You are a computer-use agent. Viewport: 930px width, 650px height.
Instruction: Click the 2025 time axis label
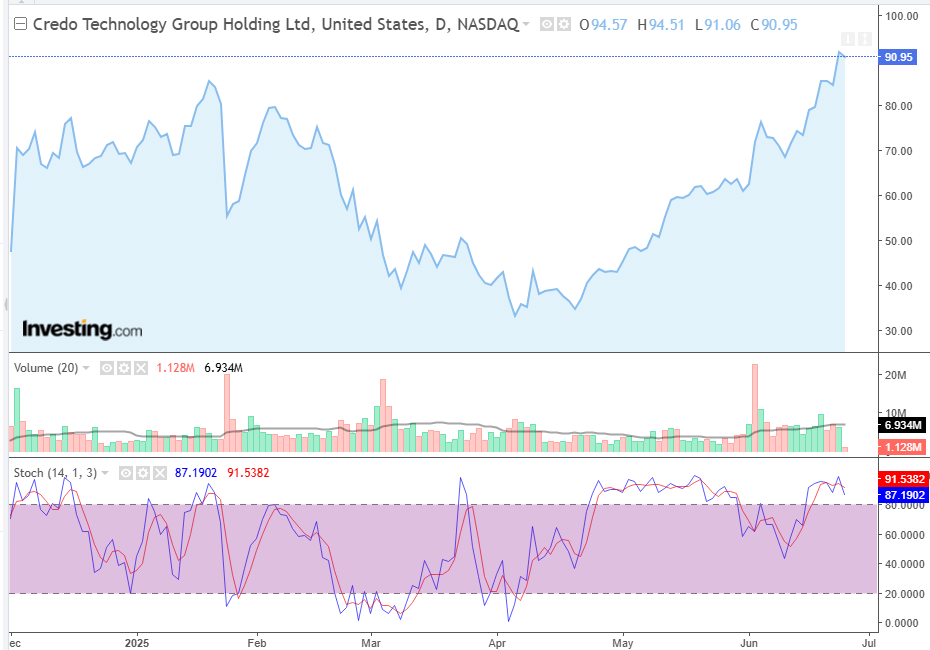click(137, 643)
